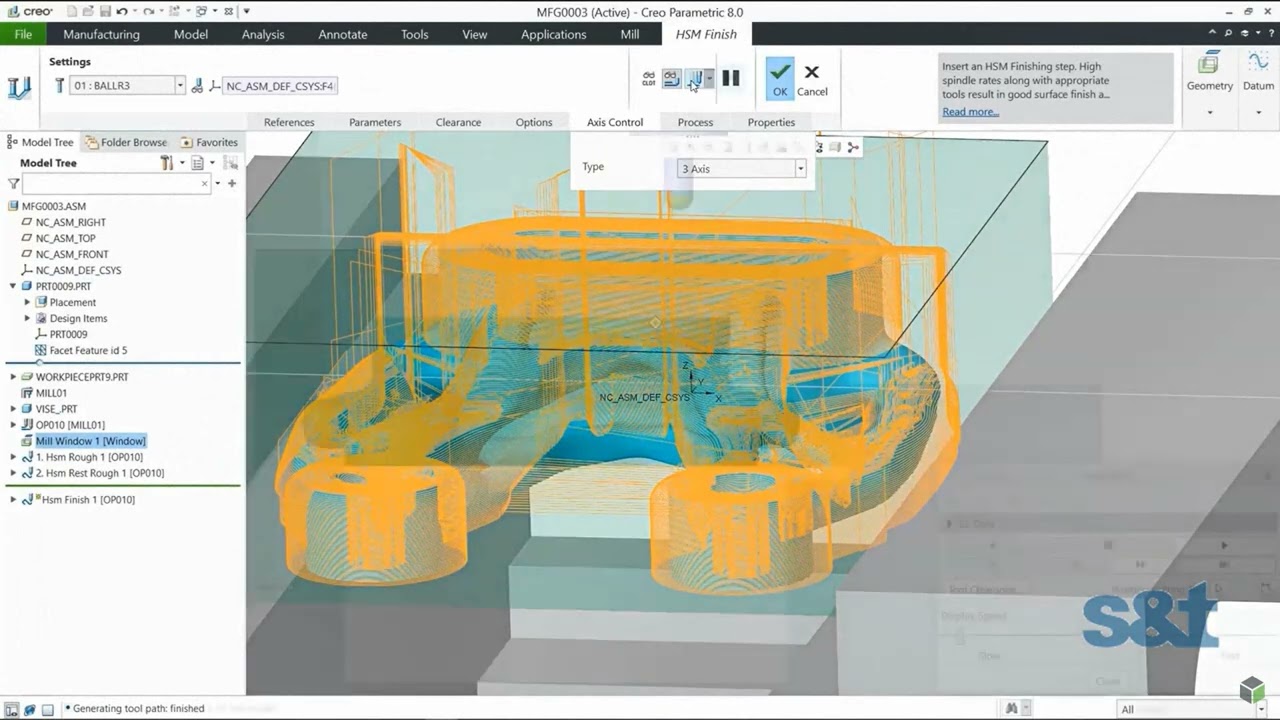This screenshot has height=720, width=1280.
Task: Toggle the tool path preview glasses icon
Action: [x=671, y=78]
